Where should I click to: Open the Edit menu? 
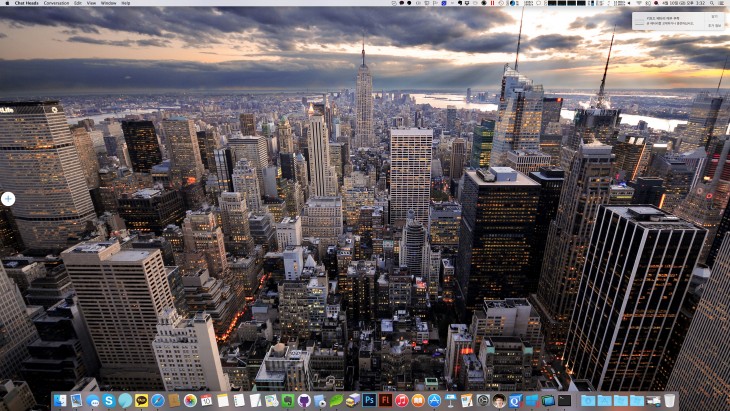click(78, 3)
